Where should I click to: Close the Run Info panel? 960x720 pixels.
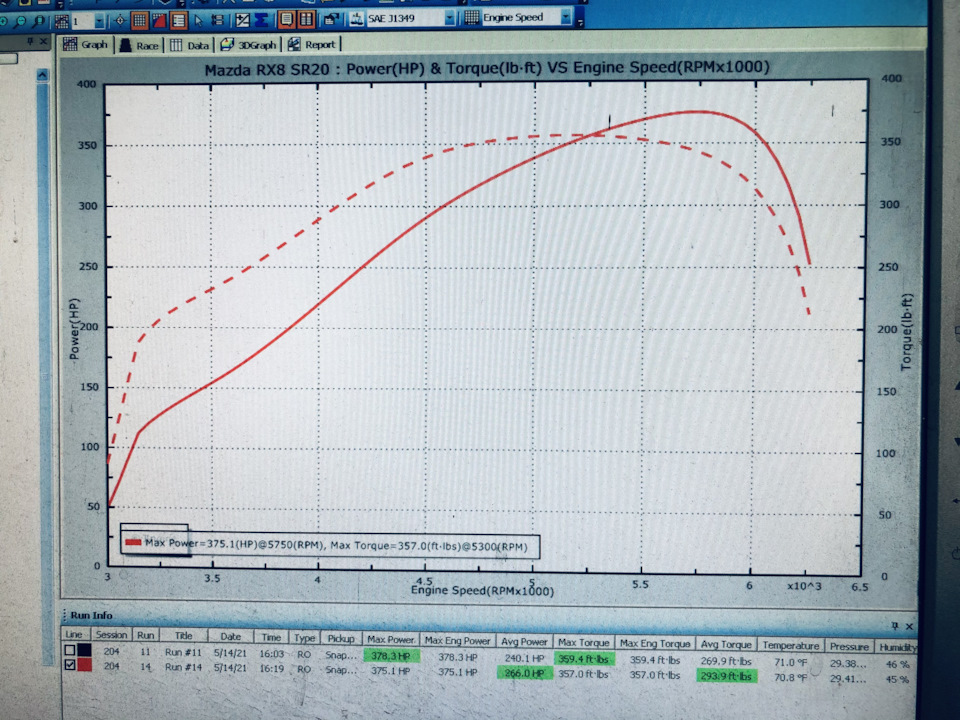pyautogui.click(x=909, y=626)
